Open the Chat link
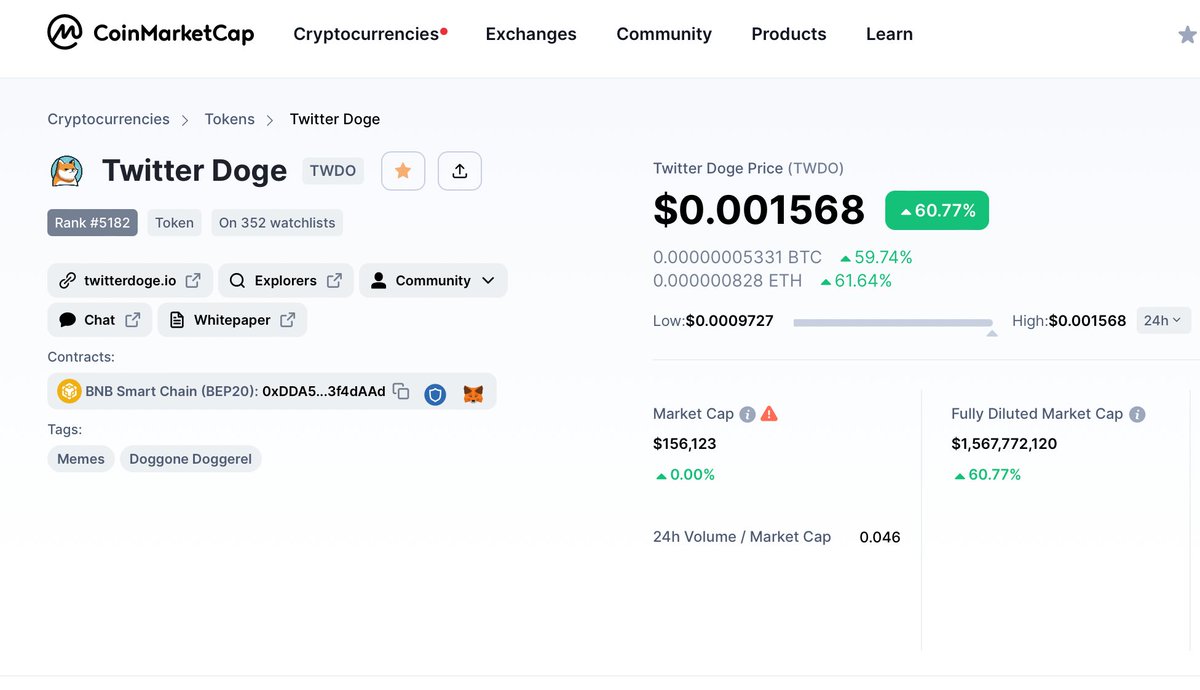This screenshot has width=1200, height=690. coord(100,320)
